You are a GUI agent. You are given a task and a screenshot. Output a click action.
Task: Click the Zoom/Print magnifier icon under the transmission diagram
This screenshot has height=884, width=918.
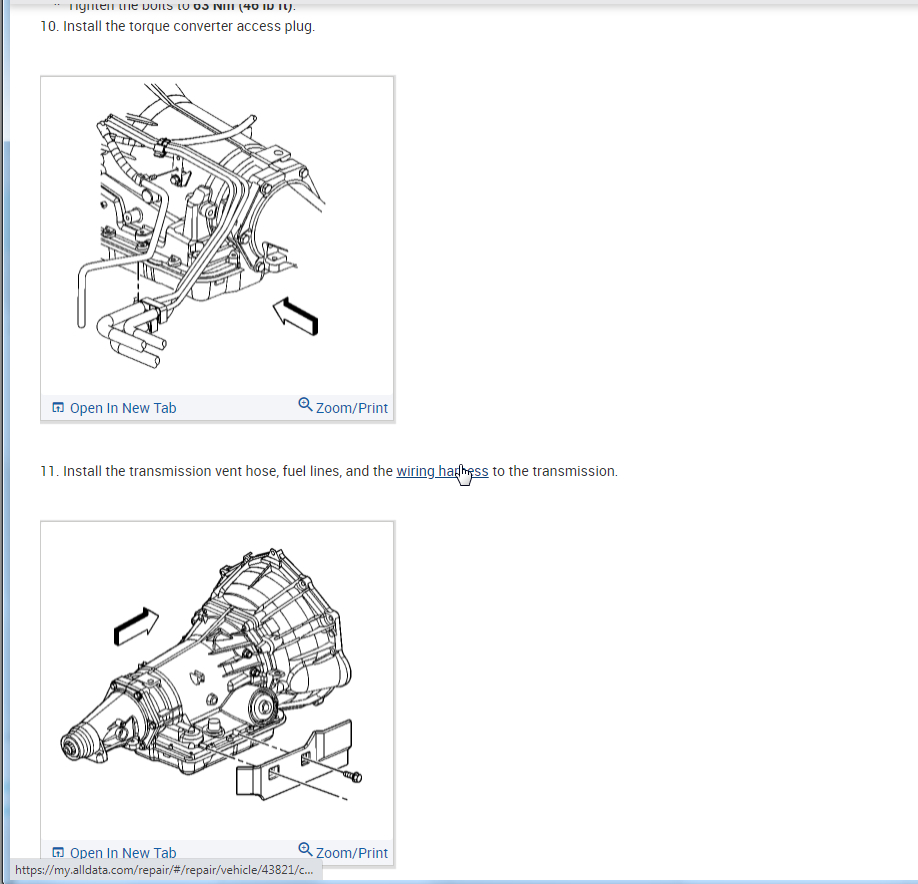click(x=305, y=849)
